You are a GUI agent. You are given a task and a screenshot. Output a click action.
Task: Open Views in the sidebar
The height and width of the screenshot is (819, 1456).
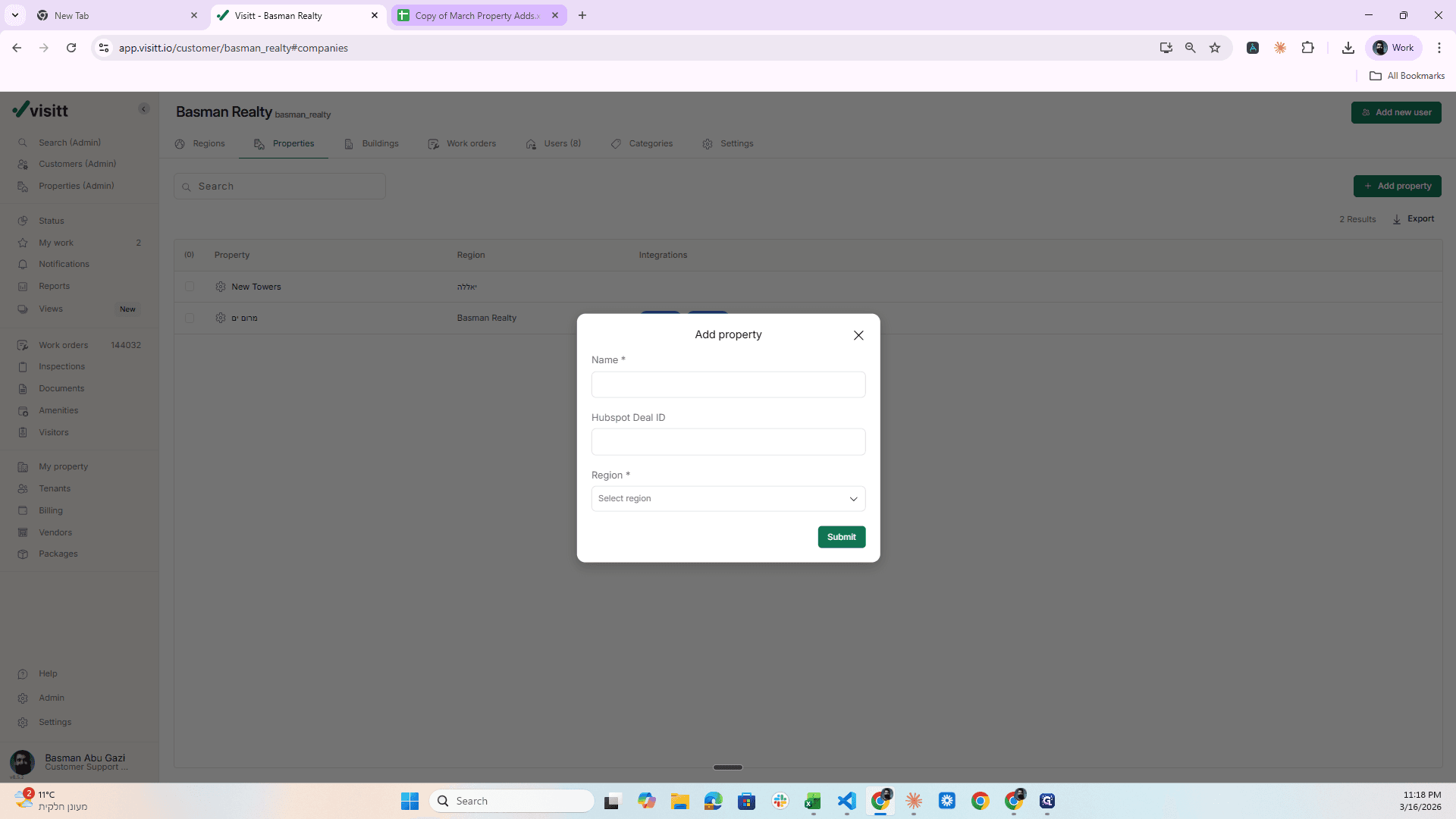(51, 309)
